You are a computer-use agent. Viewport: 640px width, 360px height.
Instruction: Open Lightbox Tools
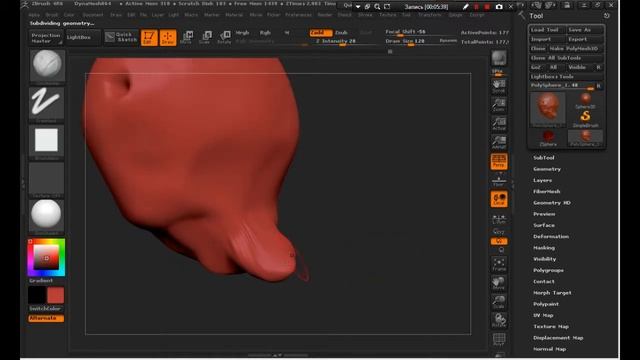pos(566,77)
